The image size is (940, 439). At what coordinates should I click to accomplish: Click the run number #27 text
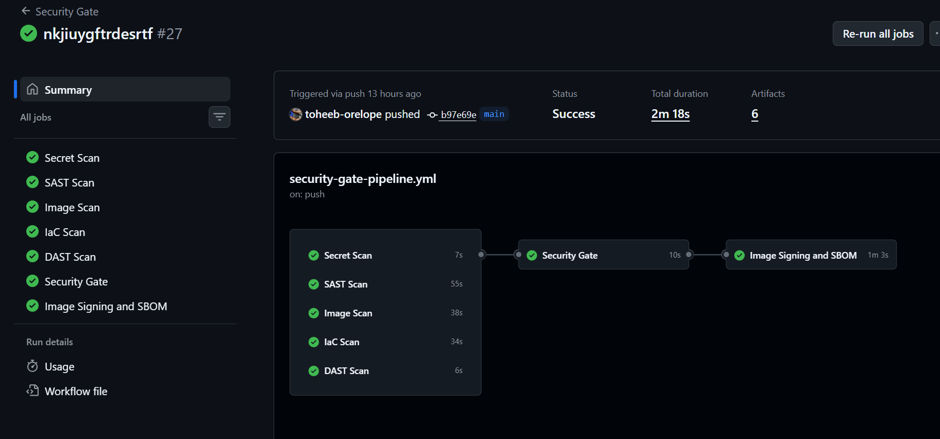pyautogui.click(x=170, y=34)
